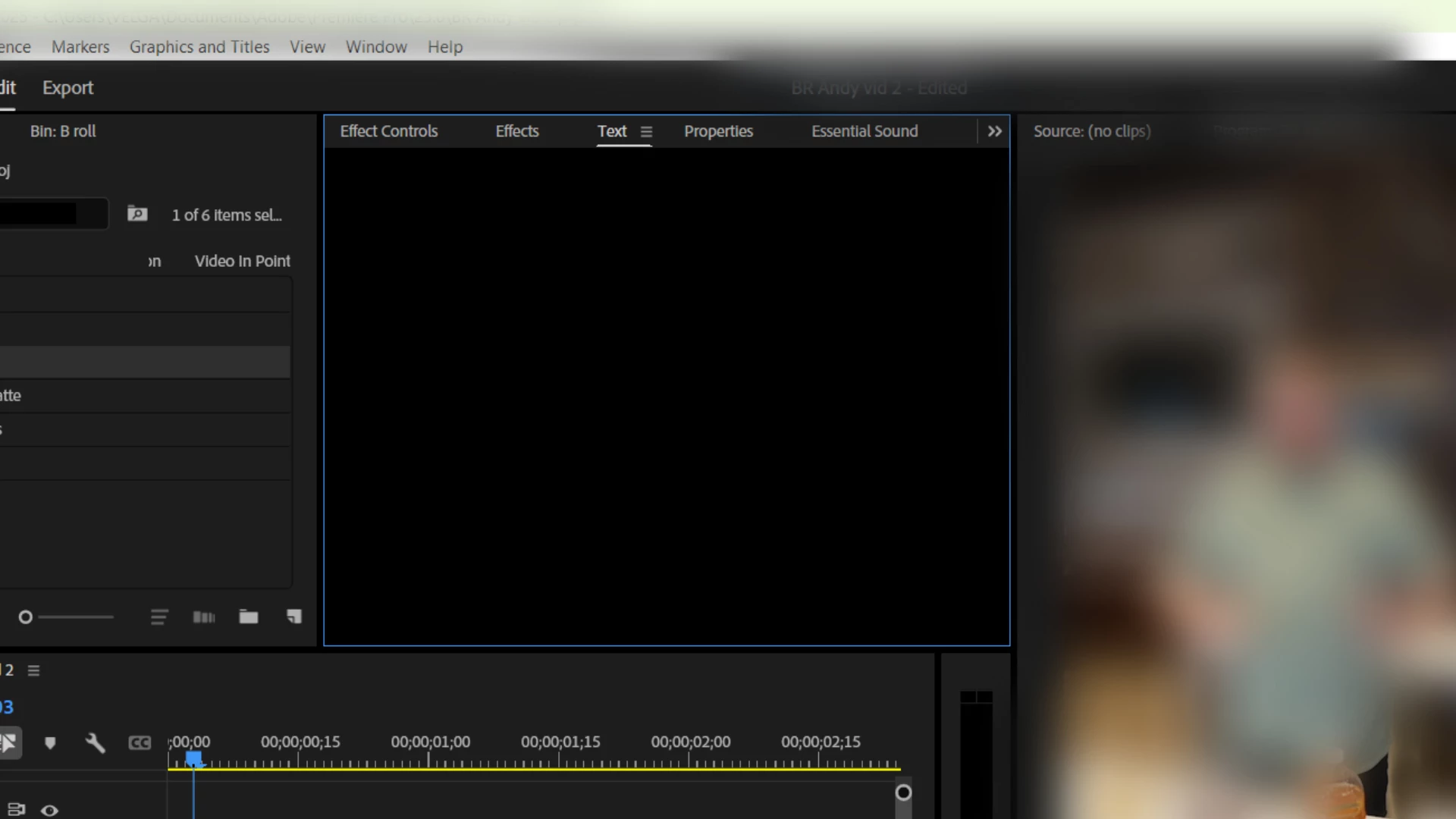Image resolution: width=1456 pixels, height=819 pixels.
Task: Add a marker with shield icon
Action: [x=50, y=743]
